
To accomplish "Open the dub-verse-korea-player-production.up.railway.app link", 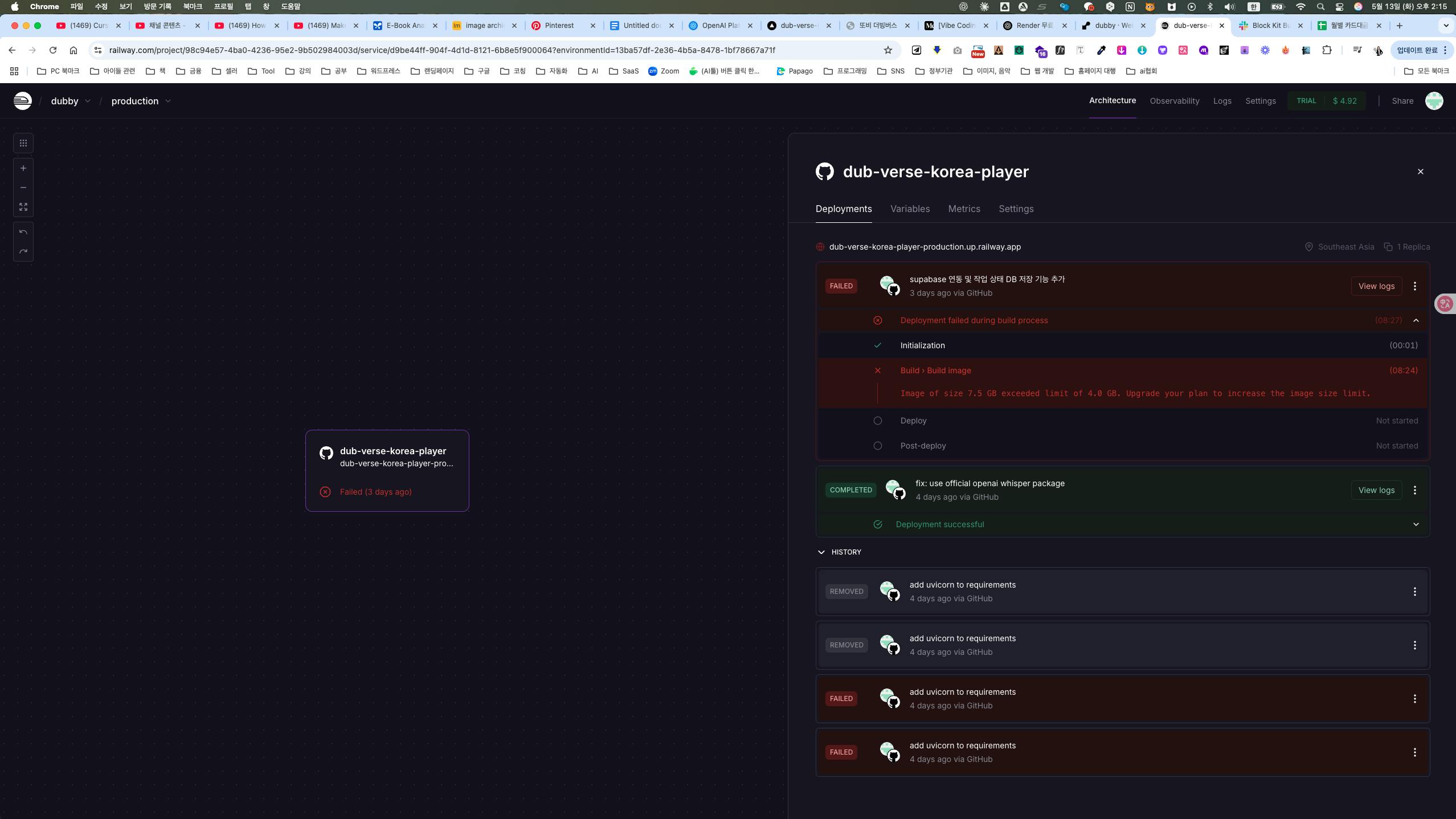I will click(925, 247).
